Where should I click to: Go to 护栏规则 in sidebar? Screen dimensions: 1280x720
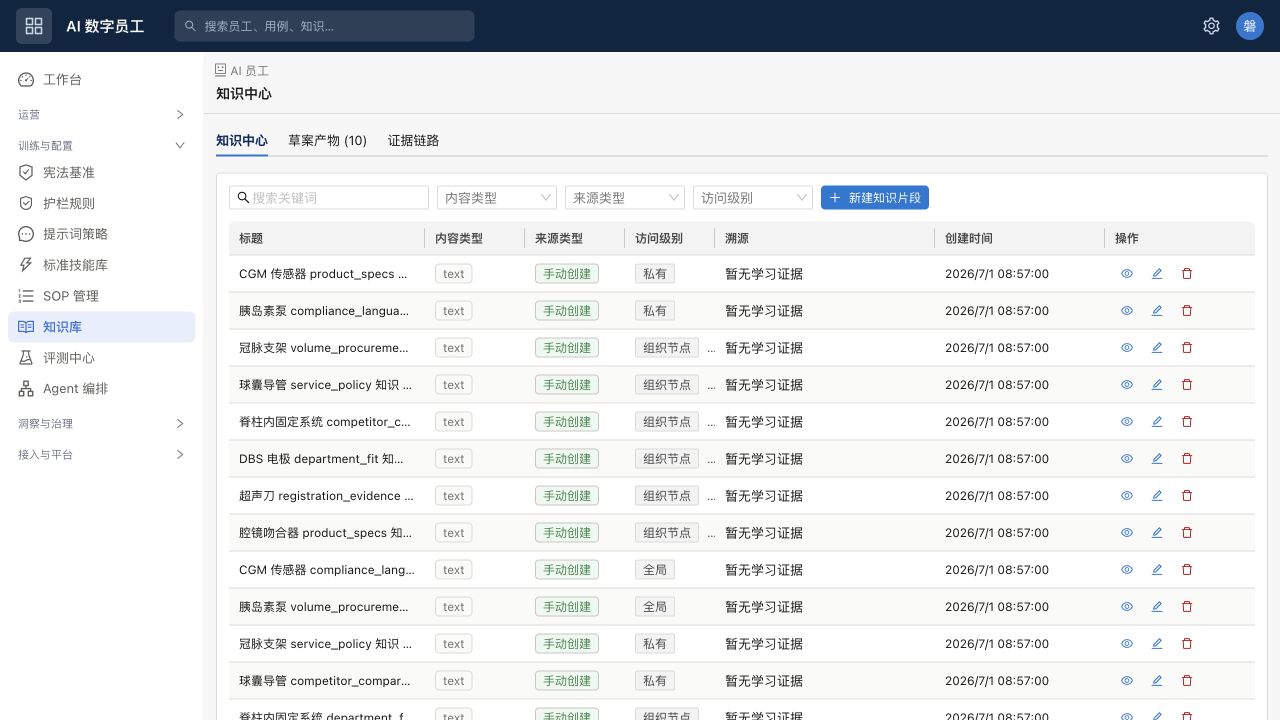coord(101,203)
